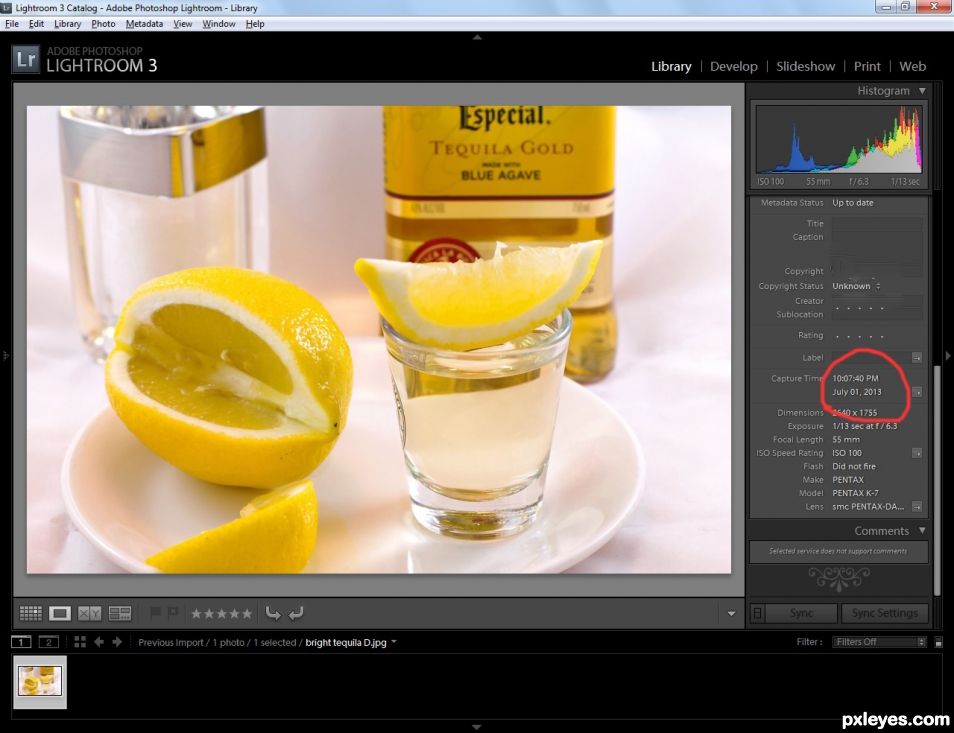Set a one-star rating in the toolbar
This screenshot has height=733, width=954.
[196, 614]
